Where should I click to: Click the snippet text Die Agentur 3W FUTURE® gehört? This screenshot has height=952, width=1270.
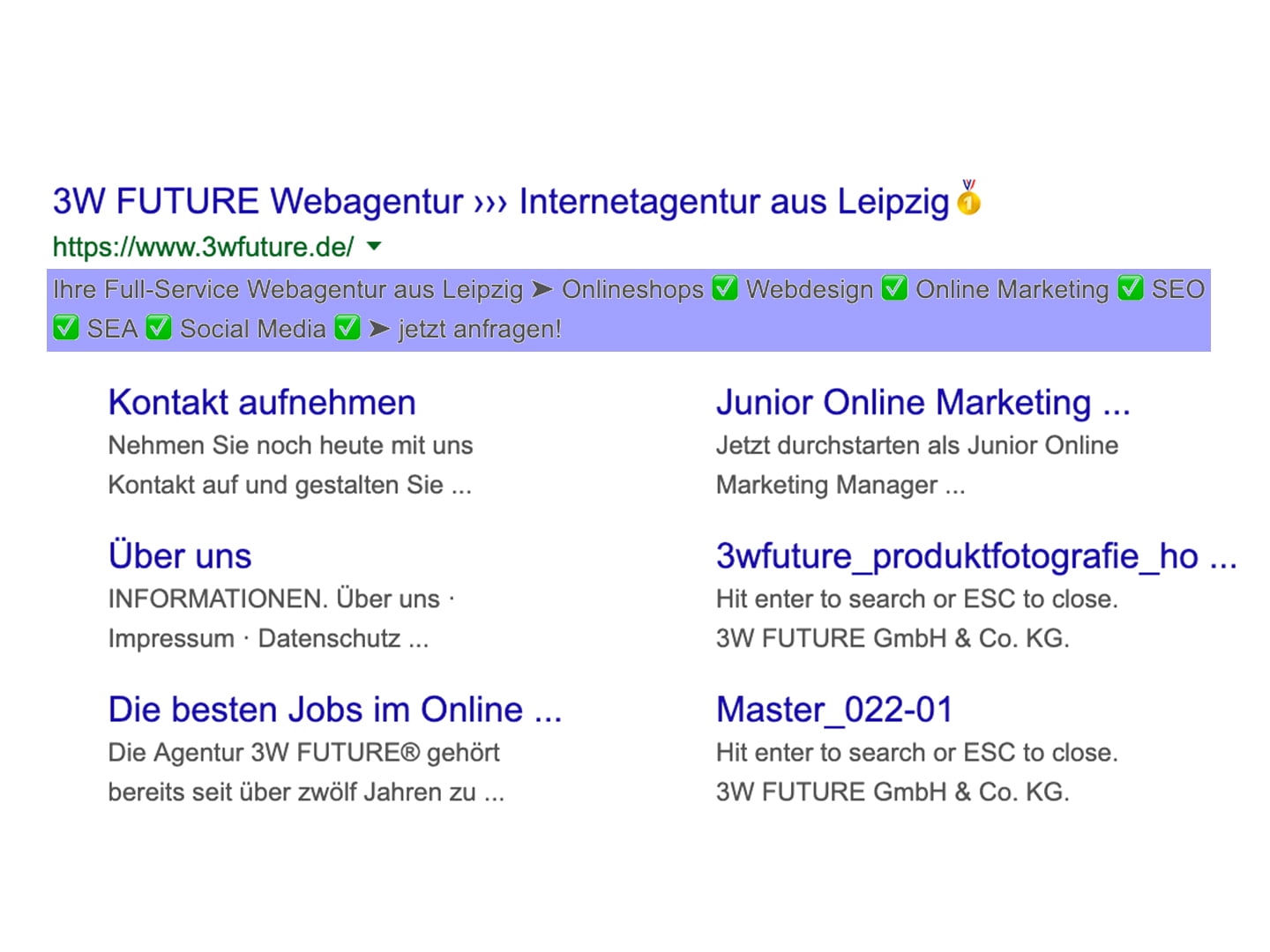click(x=303, y=753)
